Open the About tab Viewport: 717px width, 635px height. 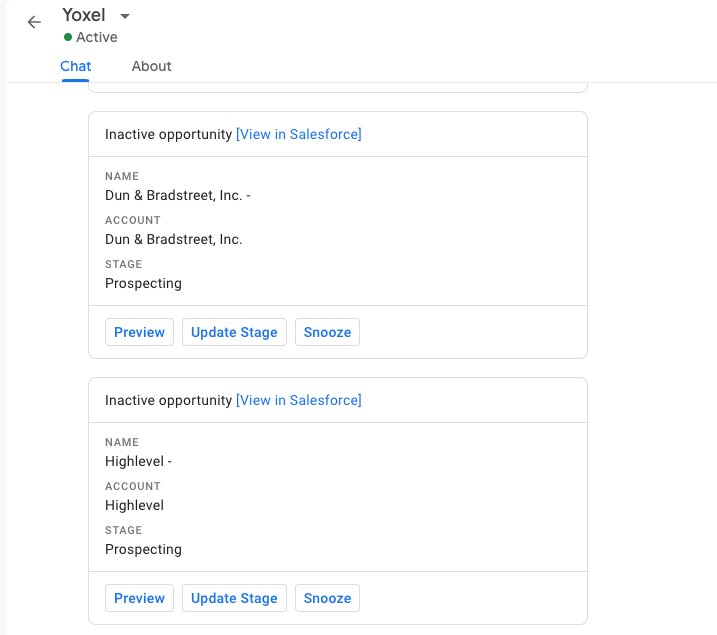(x=151, y=66)
